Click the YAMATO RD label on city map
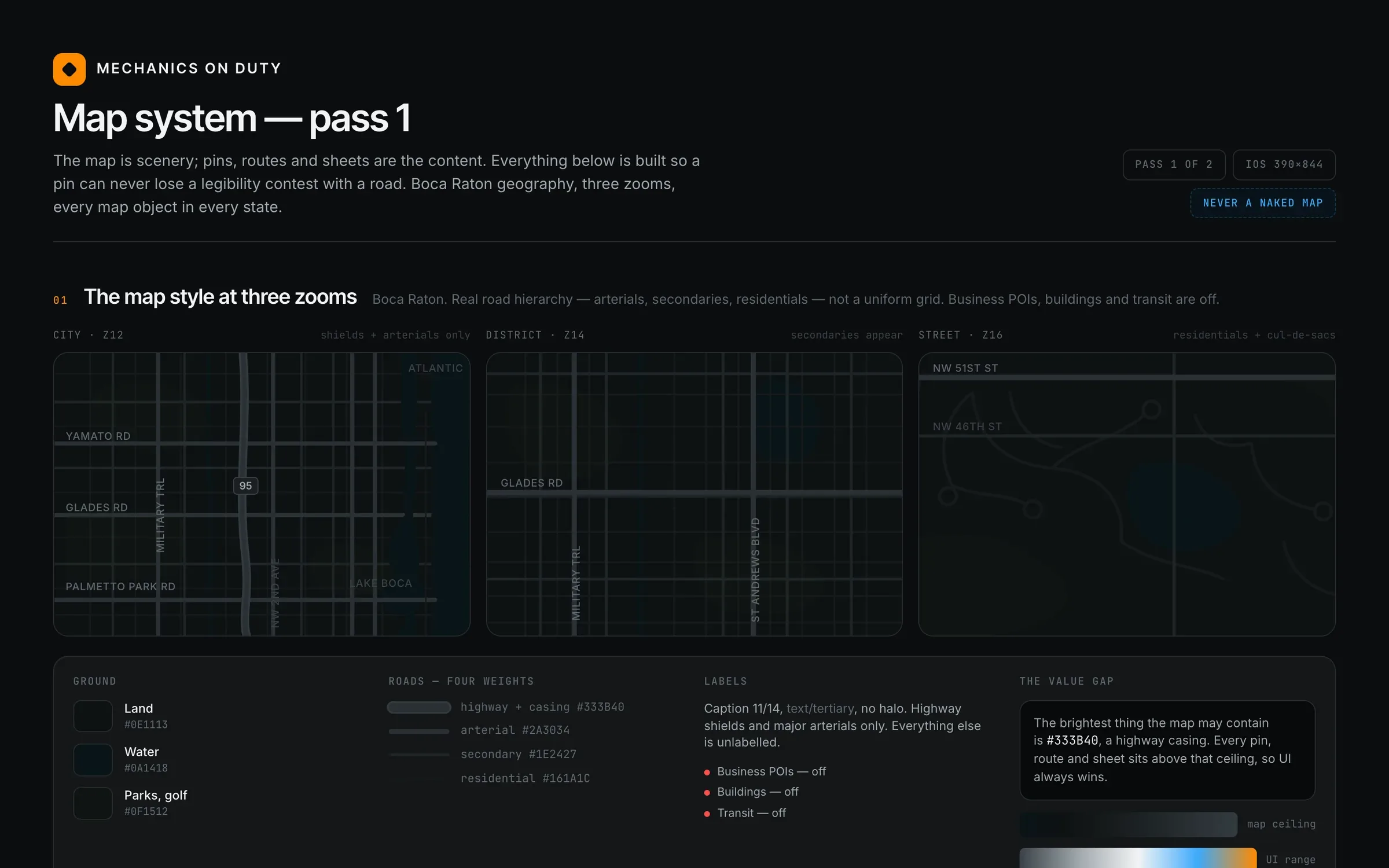This screenshot has height=868, width=1389. click(x=98, y=436)
